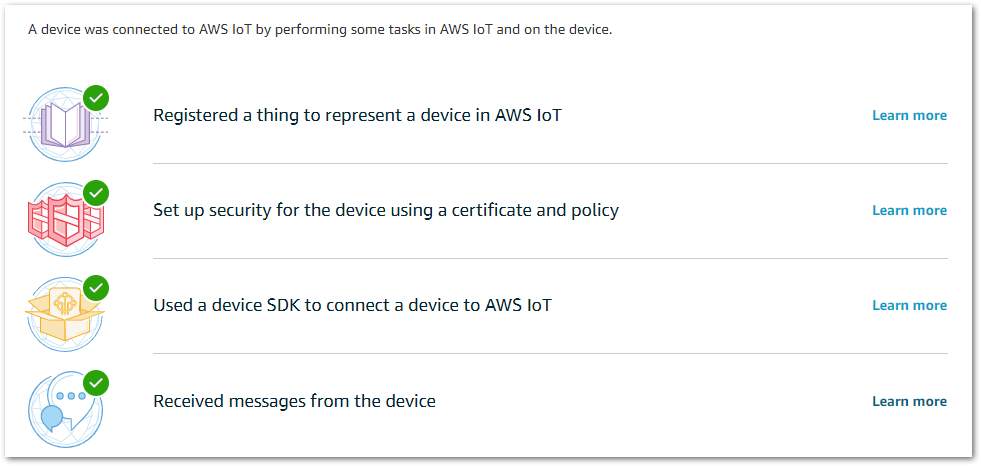Click the yellow SDK box icon
Viewport: 981px width, 466px height.
[x=65, y=316]
